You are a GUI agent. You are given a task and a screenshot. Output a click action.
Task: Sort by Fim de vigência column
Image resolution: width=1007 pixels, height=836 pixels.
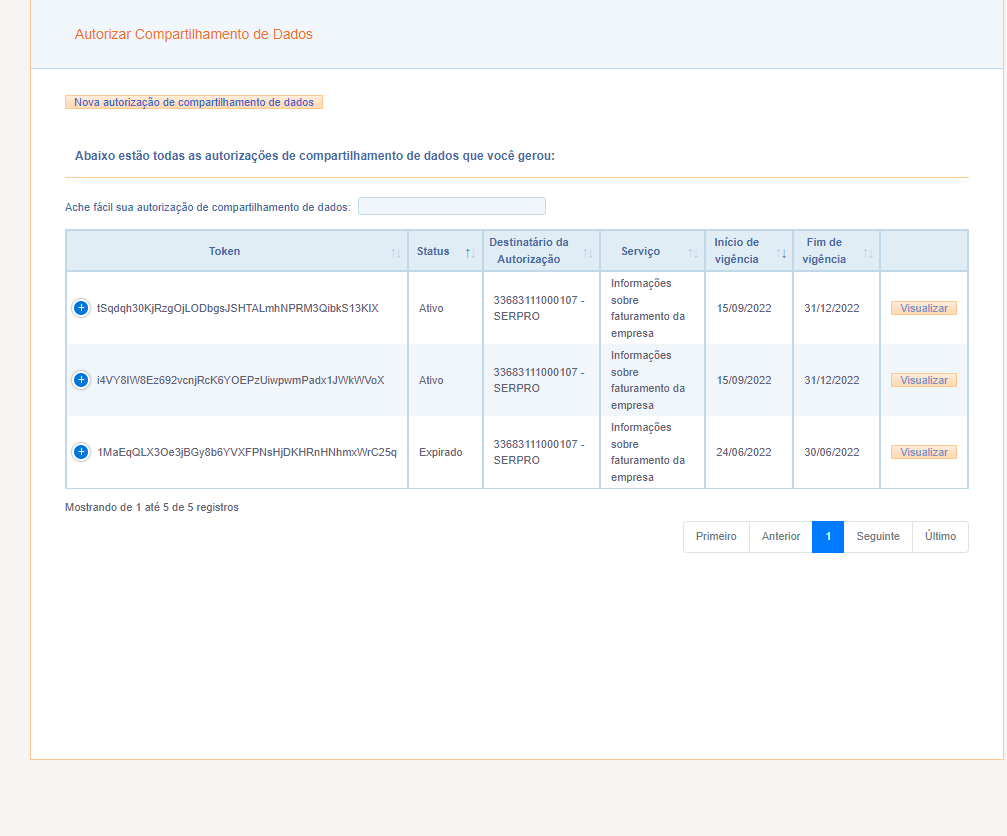[x=868, y=252]
